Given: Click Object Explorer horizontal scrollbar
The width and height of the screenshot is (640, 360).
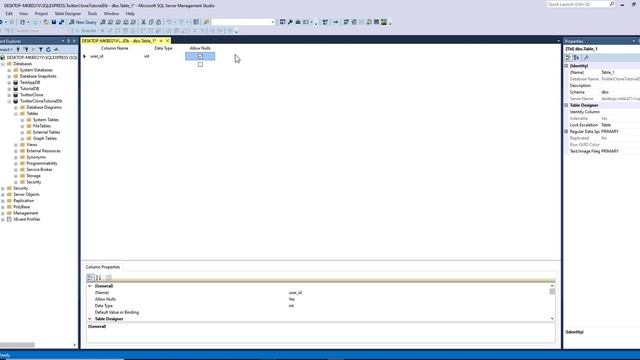Looking at the screenshot, I should pyautogui.click(x=37, y=345).
